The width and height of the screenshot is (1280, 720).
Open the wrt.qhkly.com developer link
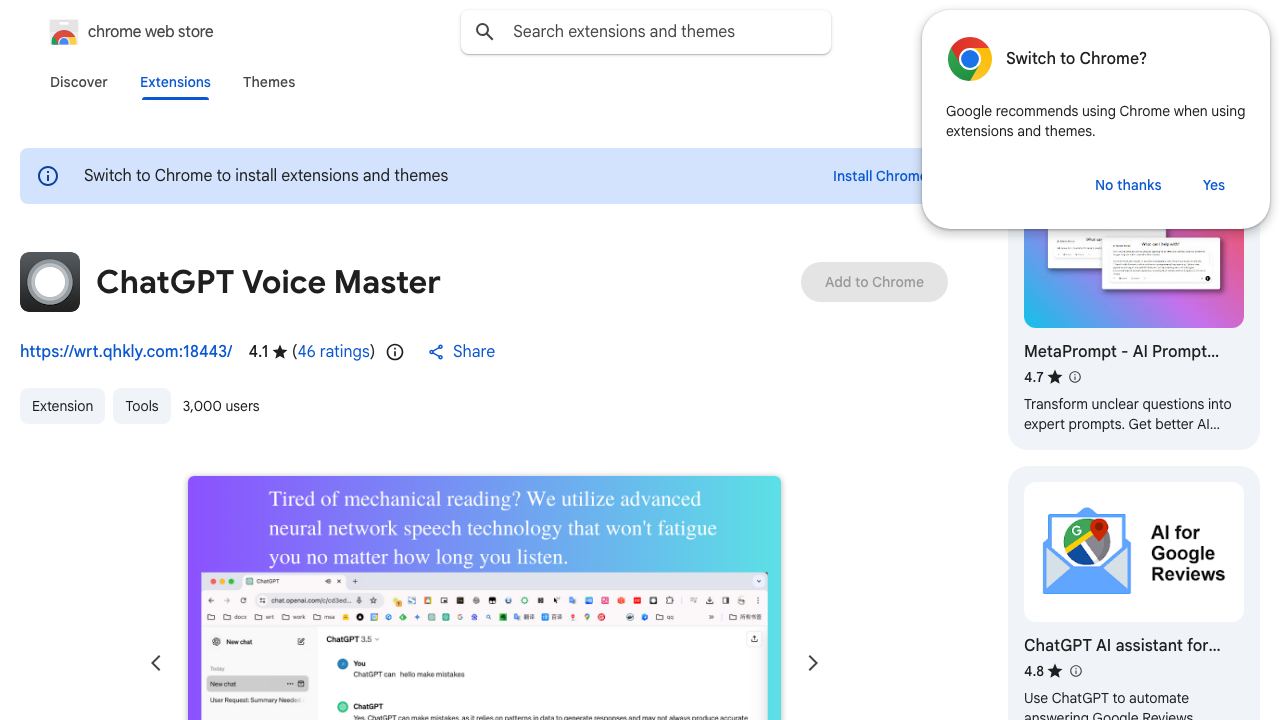[126, 352]
